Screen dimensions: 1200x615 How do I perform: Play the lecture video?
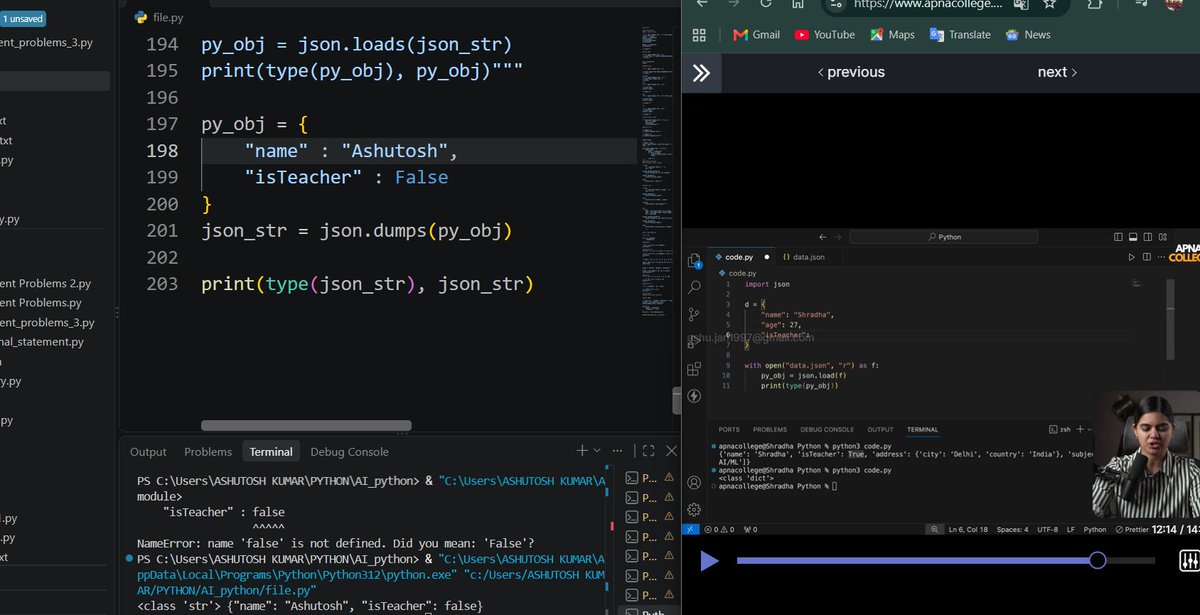[709, 561]
